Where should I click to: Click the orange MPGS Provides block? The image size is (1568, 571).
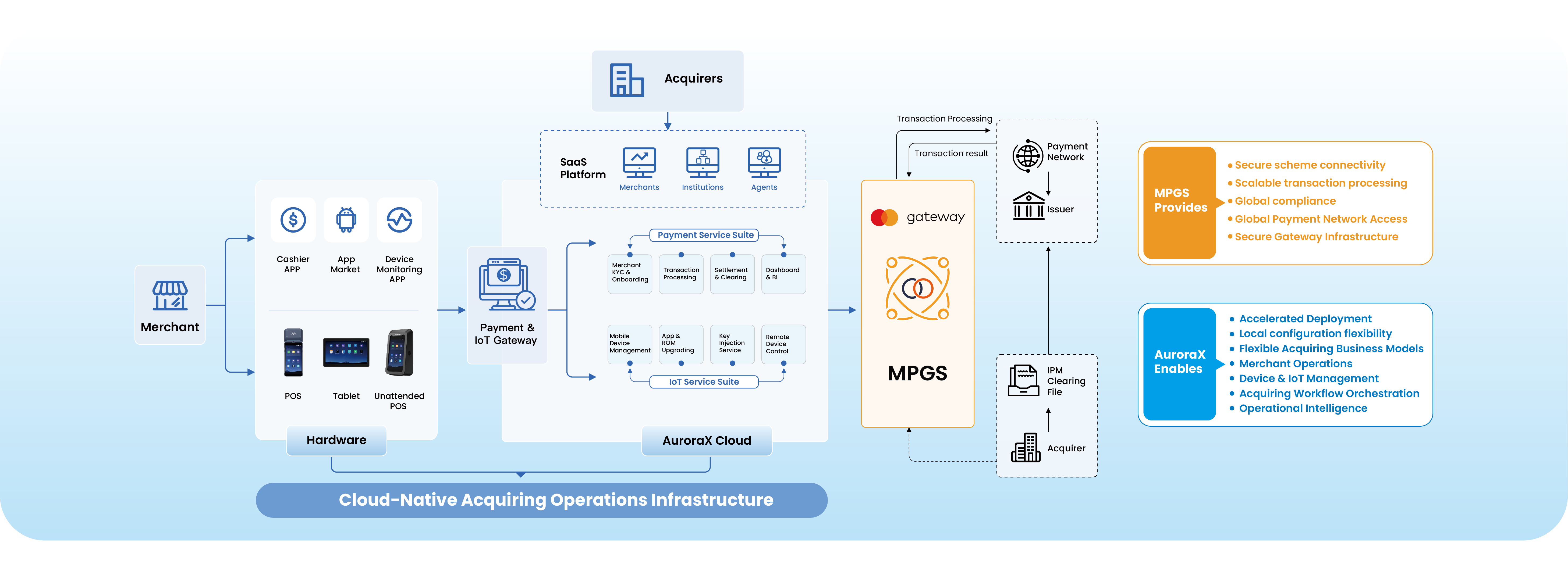coord(1180,203)
